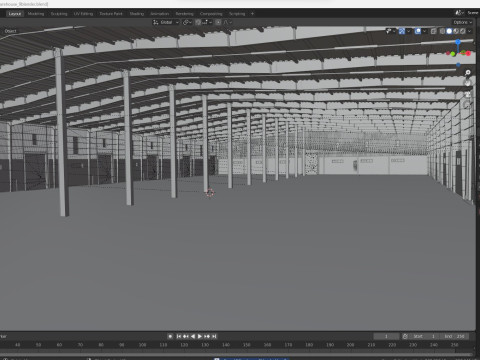
Task: Click the red X axis on gizmo
Action: (x=468, y=53)
